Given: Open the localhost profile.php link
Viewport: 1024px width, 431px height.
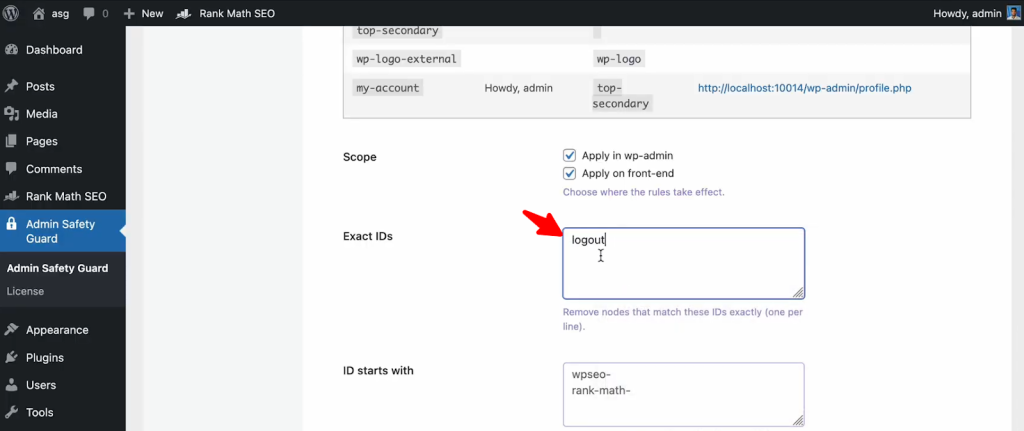Looking at the screenshot, I should tap(804, 88).
